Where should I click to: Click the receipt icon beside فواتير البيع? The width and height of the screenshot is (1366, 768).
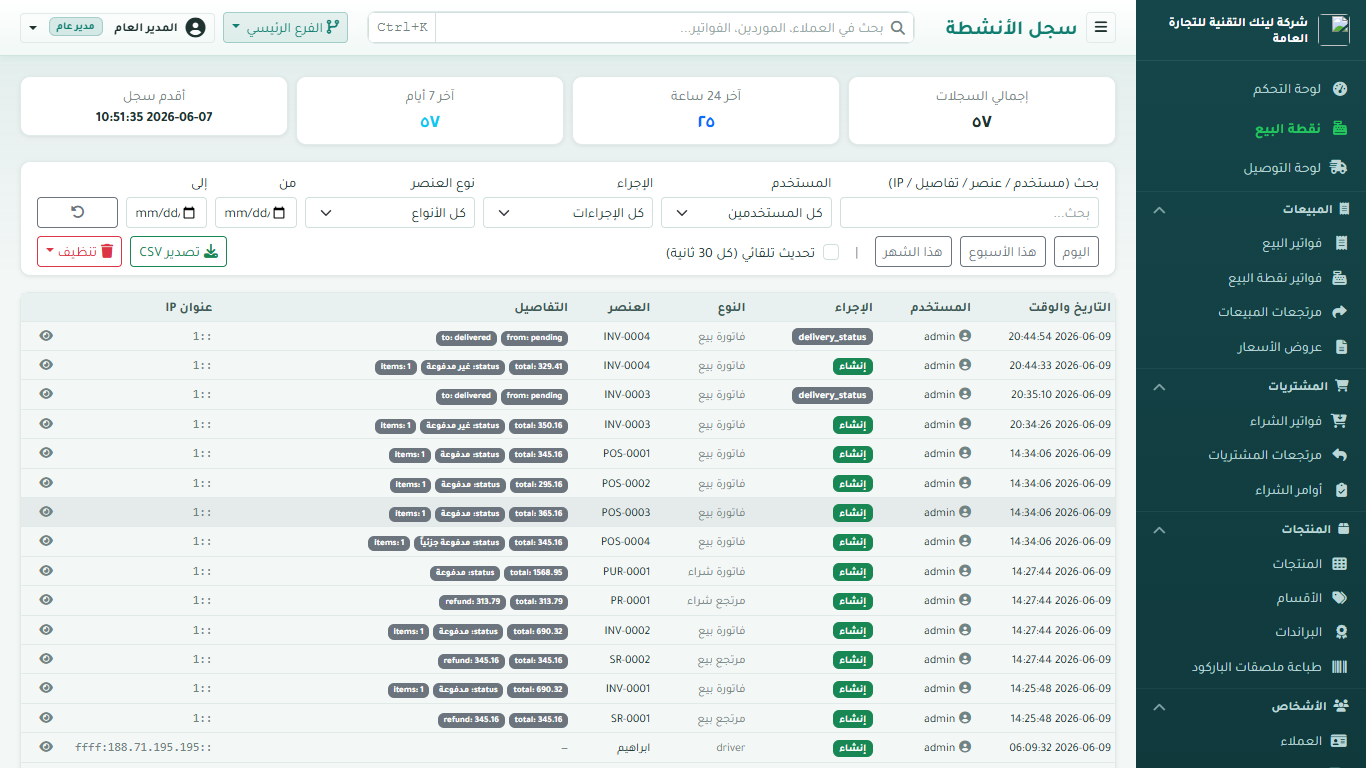pyautogui.click(x=1342, y=244)
